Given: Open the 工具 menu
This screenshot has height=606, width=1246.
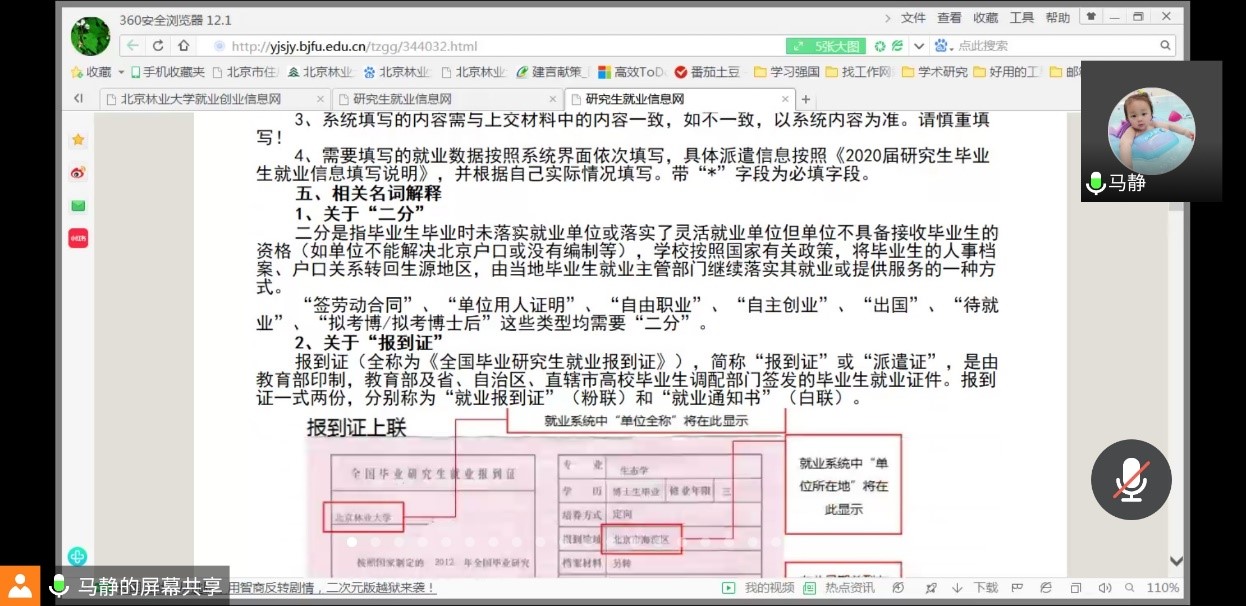Looking at the screenshot, I should coord(1021,18).
